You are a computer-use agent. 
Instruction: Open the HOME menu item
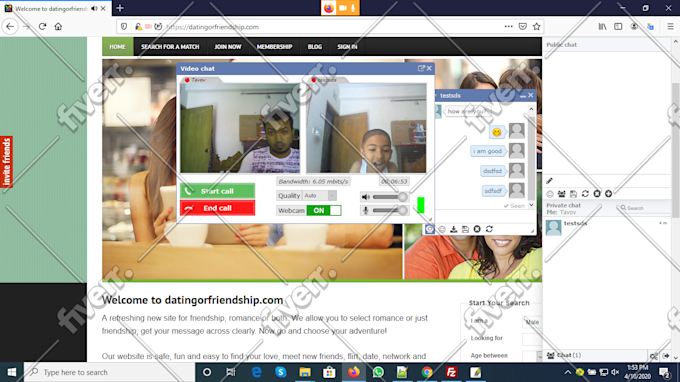pyautogui.click(x=117, y=46)
